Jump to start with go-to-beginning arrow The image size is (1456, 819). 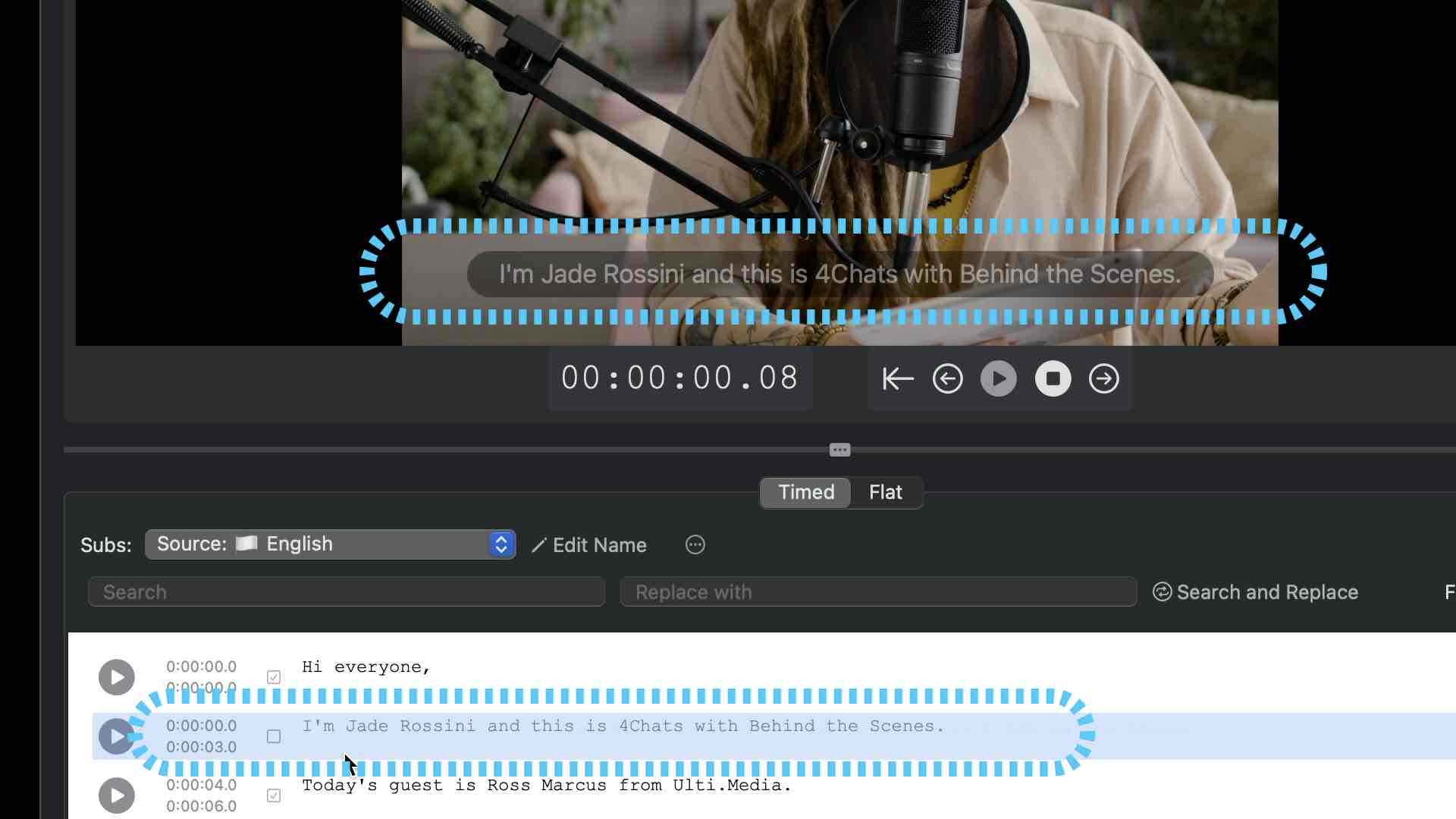tap(898, 378)
